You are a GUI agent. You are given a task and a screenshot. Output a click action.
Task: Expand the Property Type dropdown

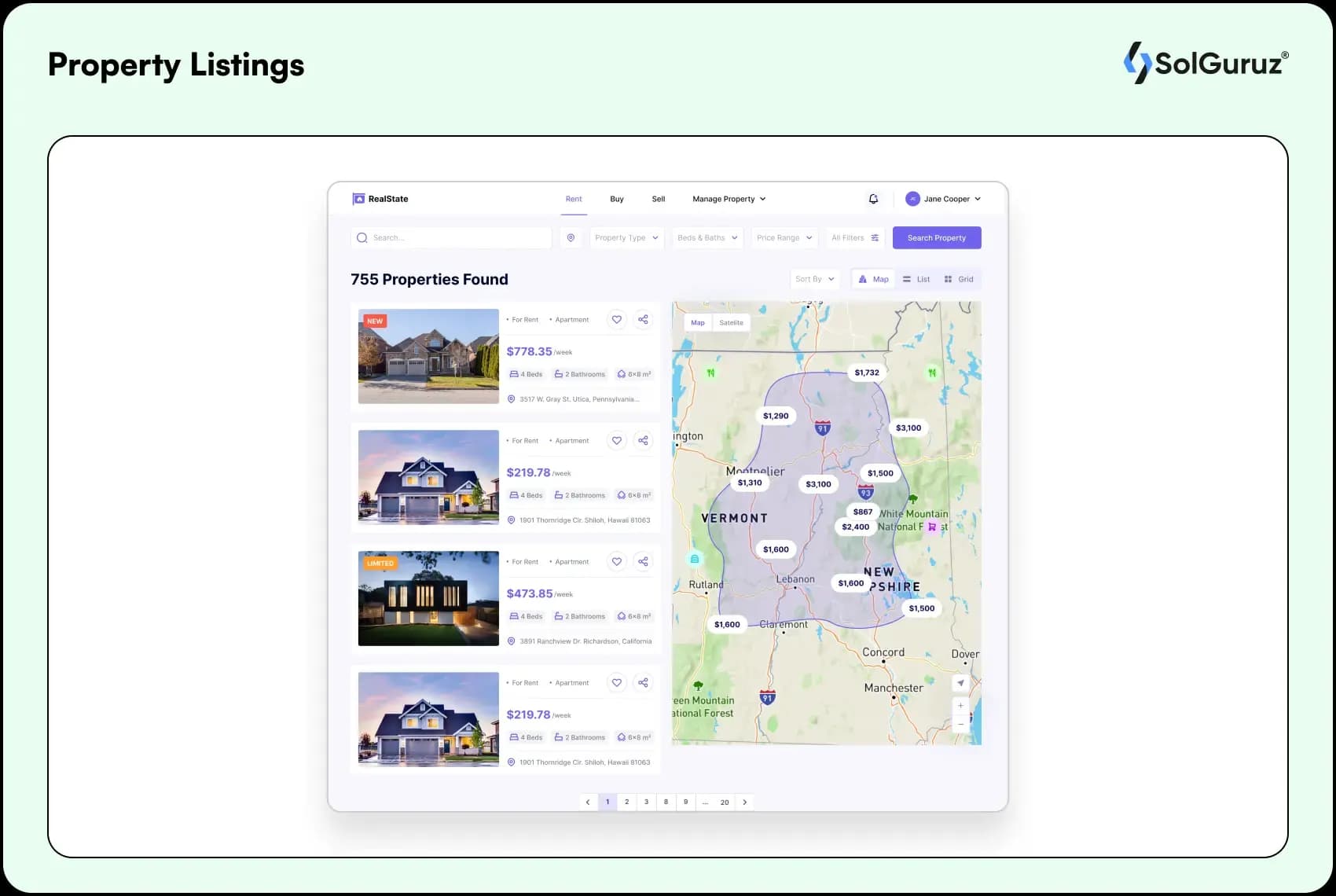pos(626,237)
